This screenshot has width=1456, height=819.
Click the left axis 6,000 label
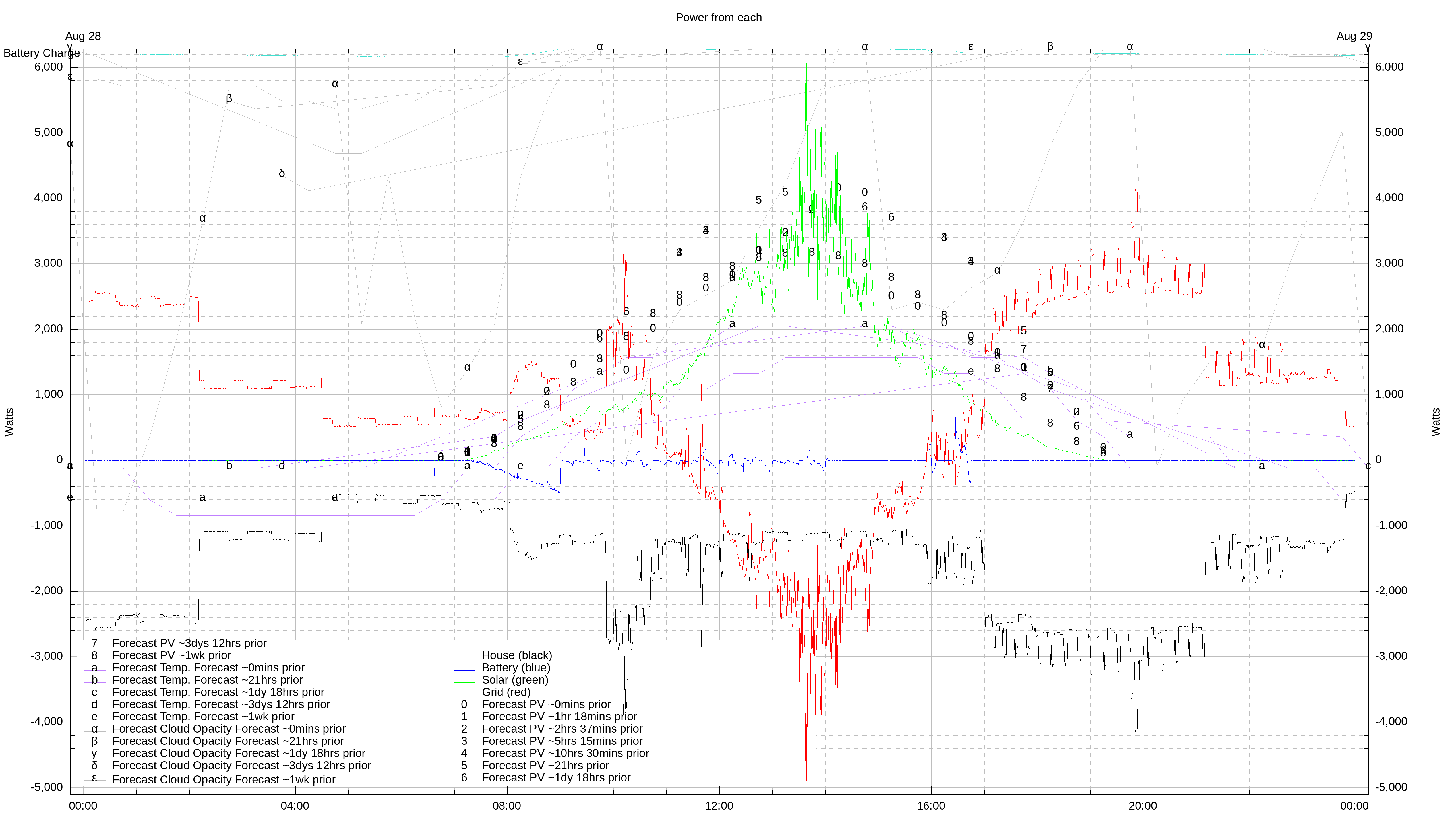coord(49,67)
